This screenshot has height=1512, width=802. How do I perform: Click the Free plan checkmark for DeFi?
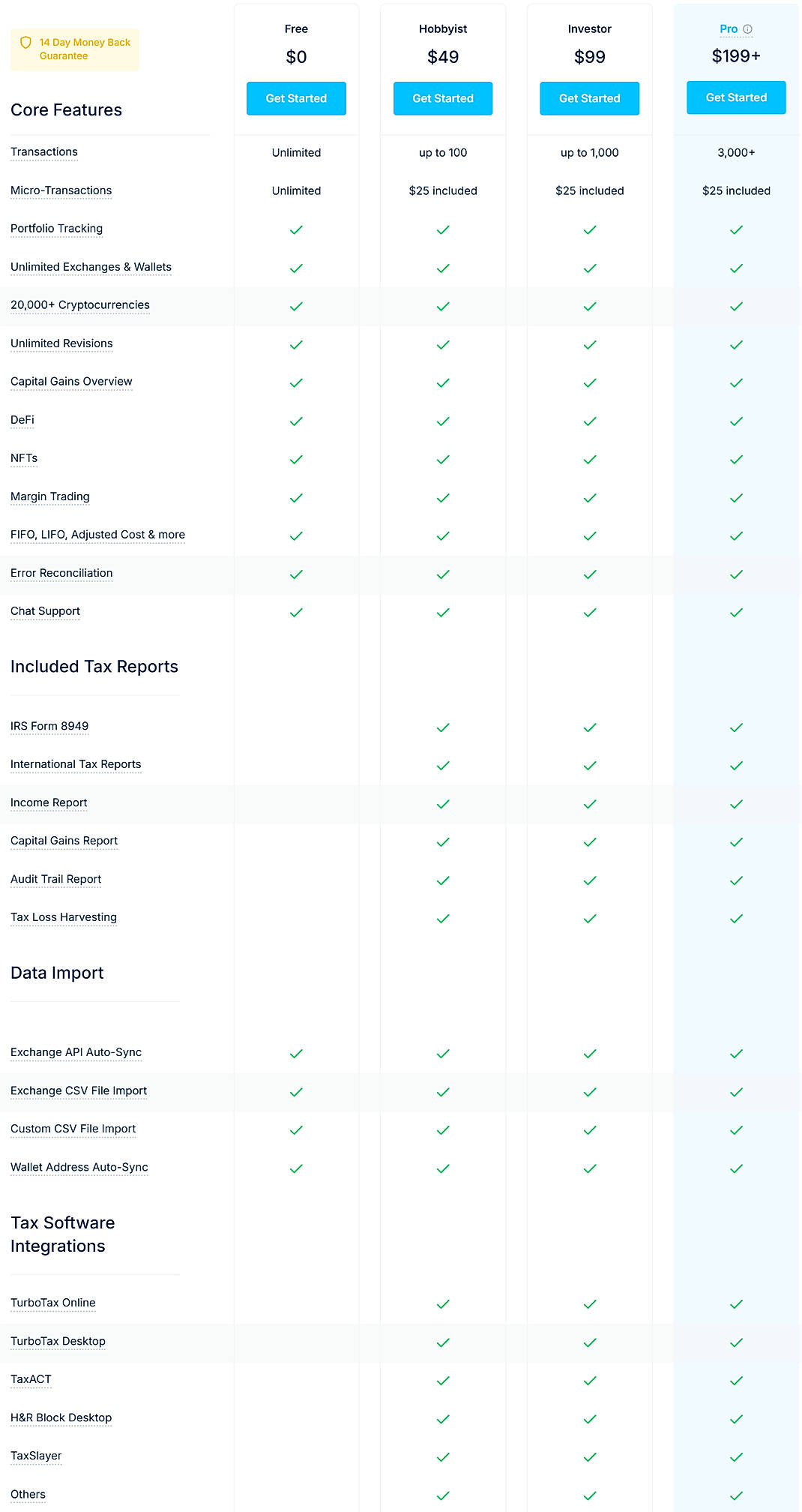[296, 421]
